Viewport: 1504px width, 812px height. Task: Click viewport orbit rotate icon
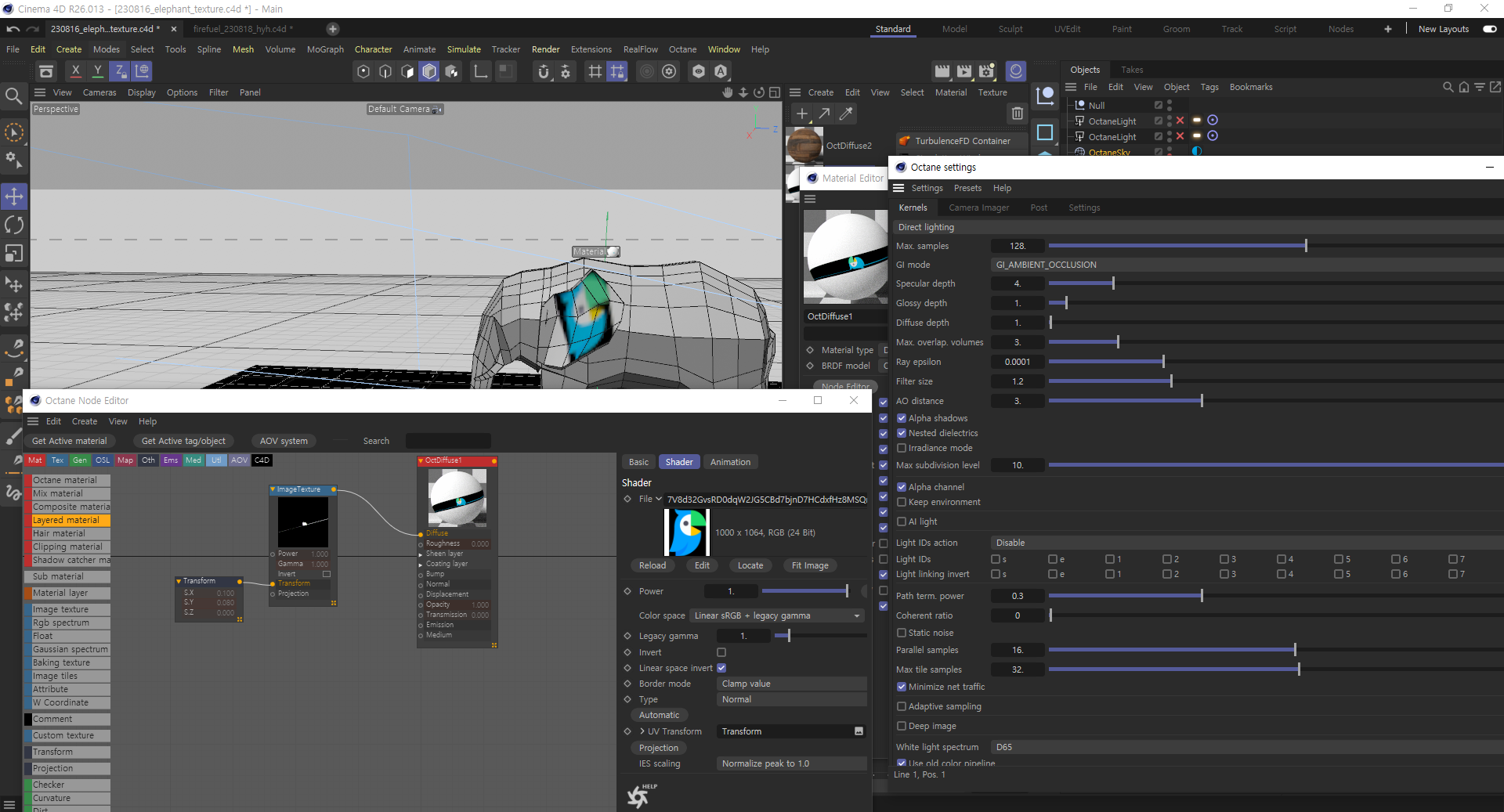coord(759,92)
